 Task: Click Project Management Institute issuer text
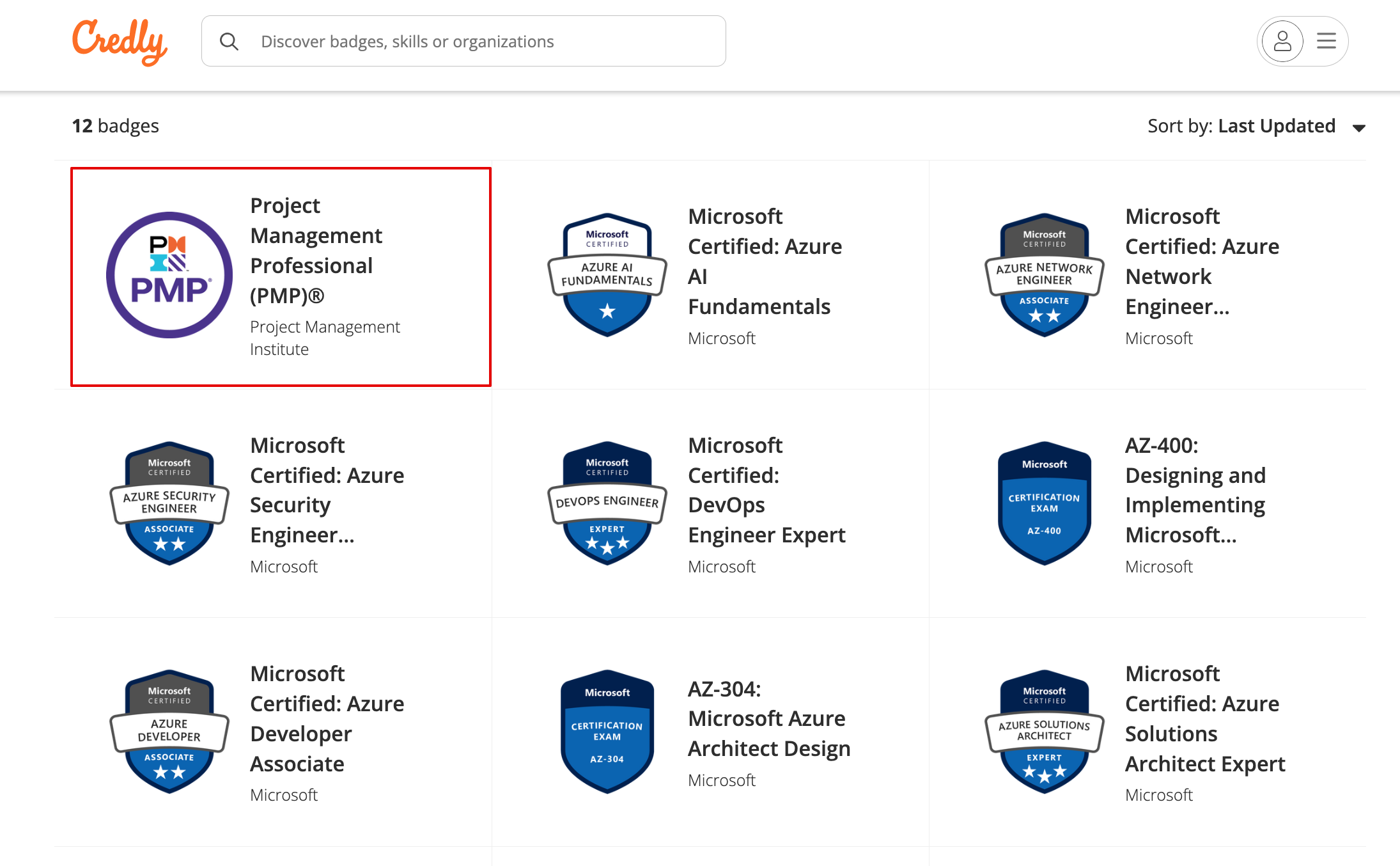pyautogui.click(x=325, y=338)
